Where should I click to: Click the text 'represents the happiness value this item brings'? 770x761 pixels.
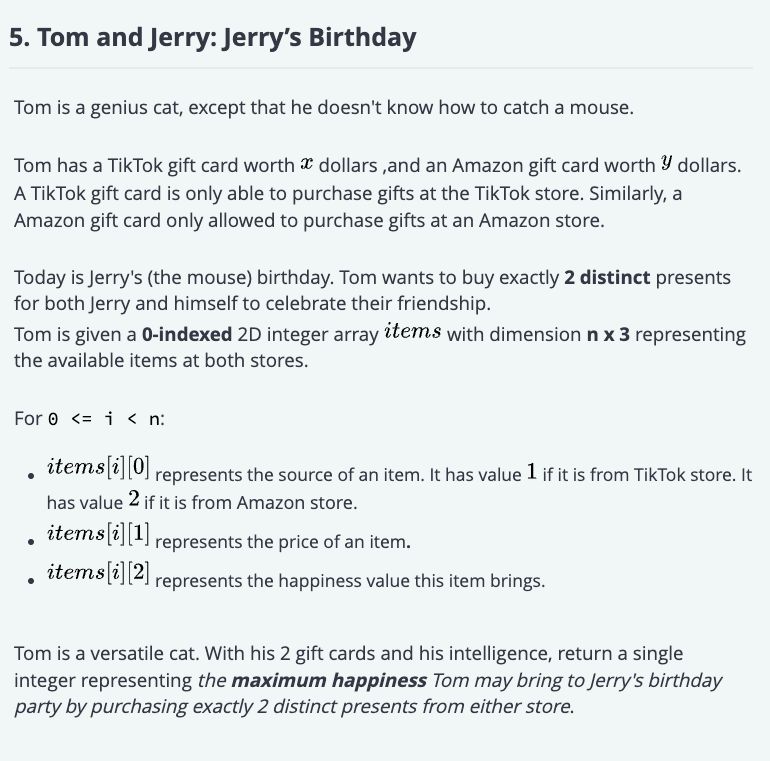tap(350, 581)
